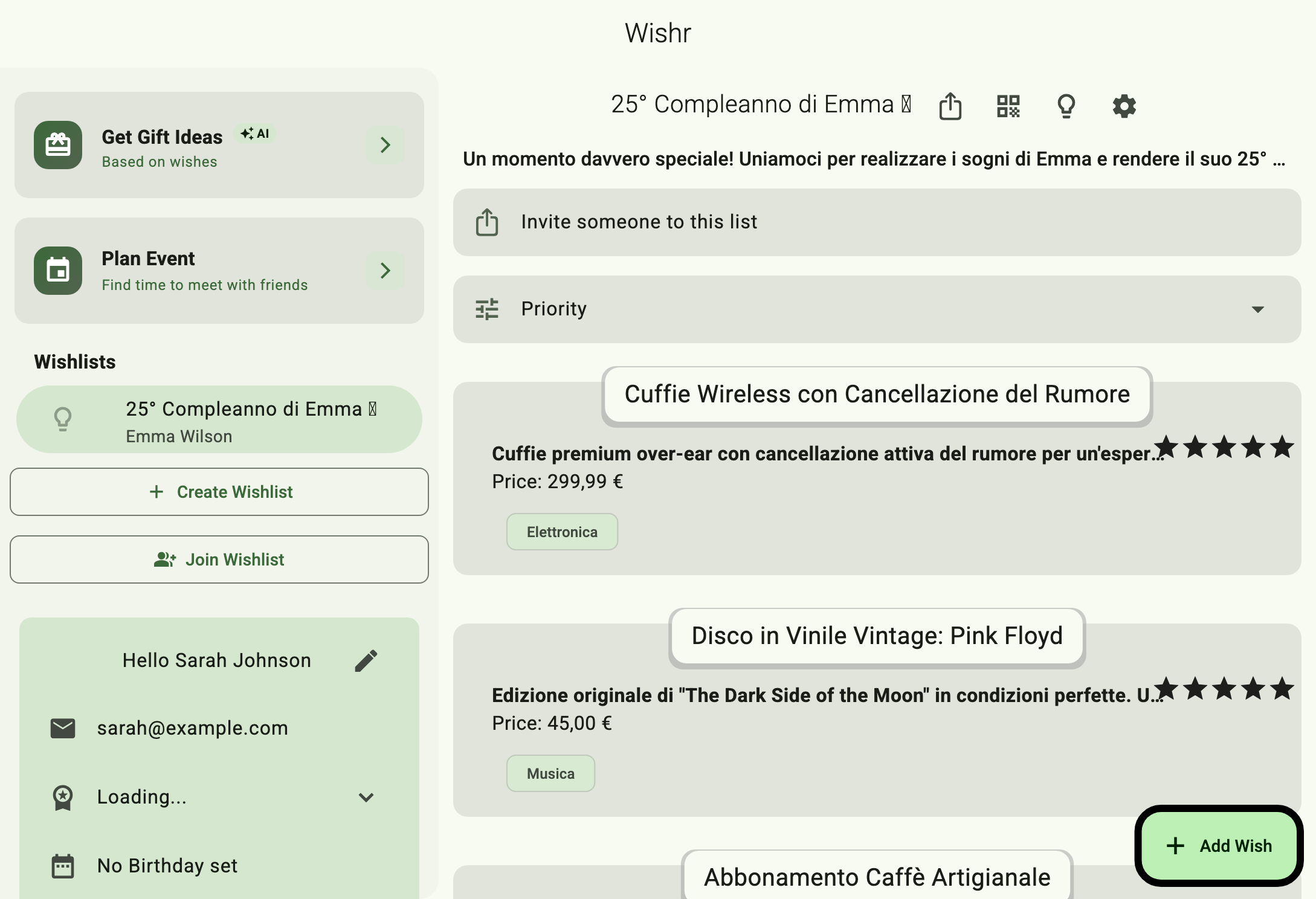Viewport: 1316px width, 899px height.
Task: Open wishlist settings gear icon
Action: click(1124, 106)
